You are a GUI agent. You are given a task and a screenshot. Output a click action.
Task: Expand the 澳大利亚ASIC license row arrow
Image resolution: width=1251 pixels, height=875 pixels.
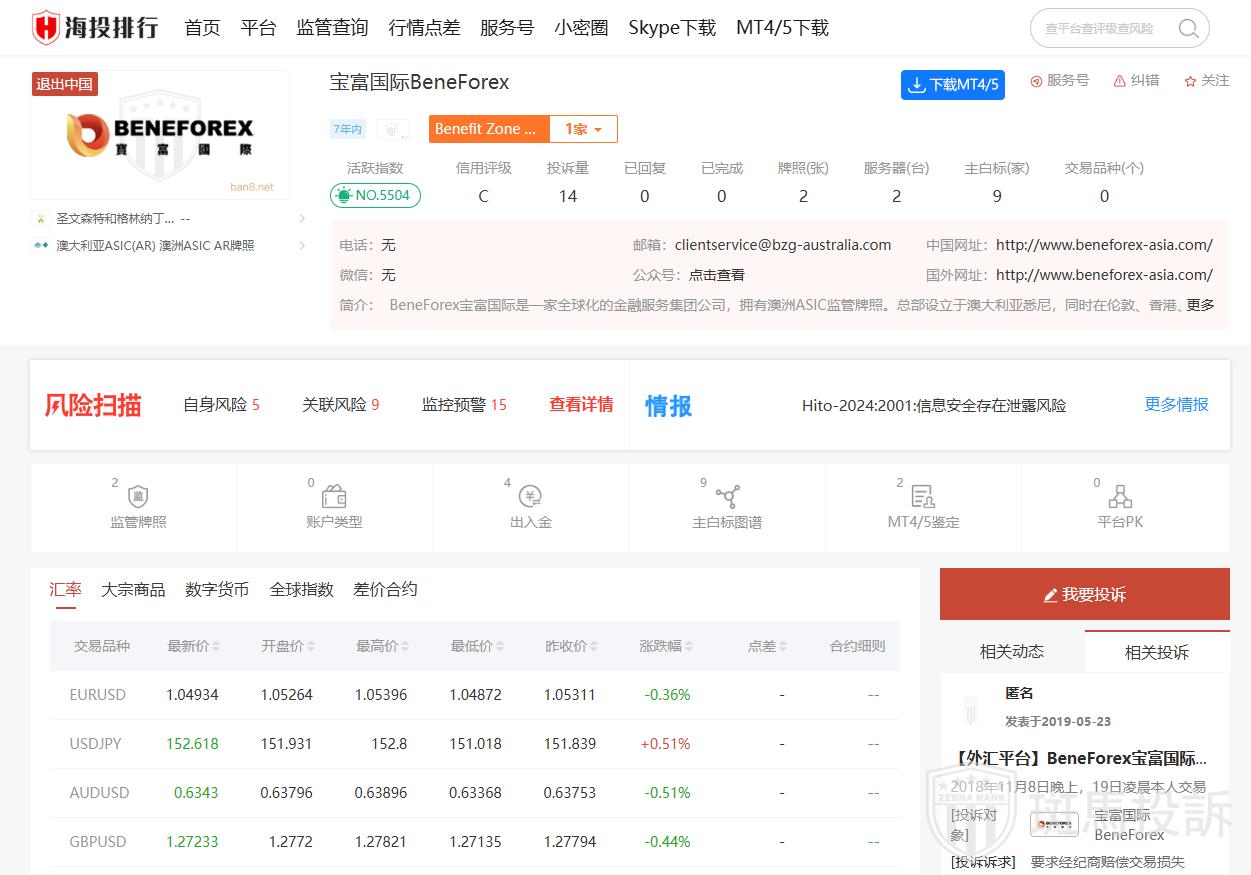302,246
